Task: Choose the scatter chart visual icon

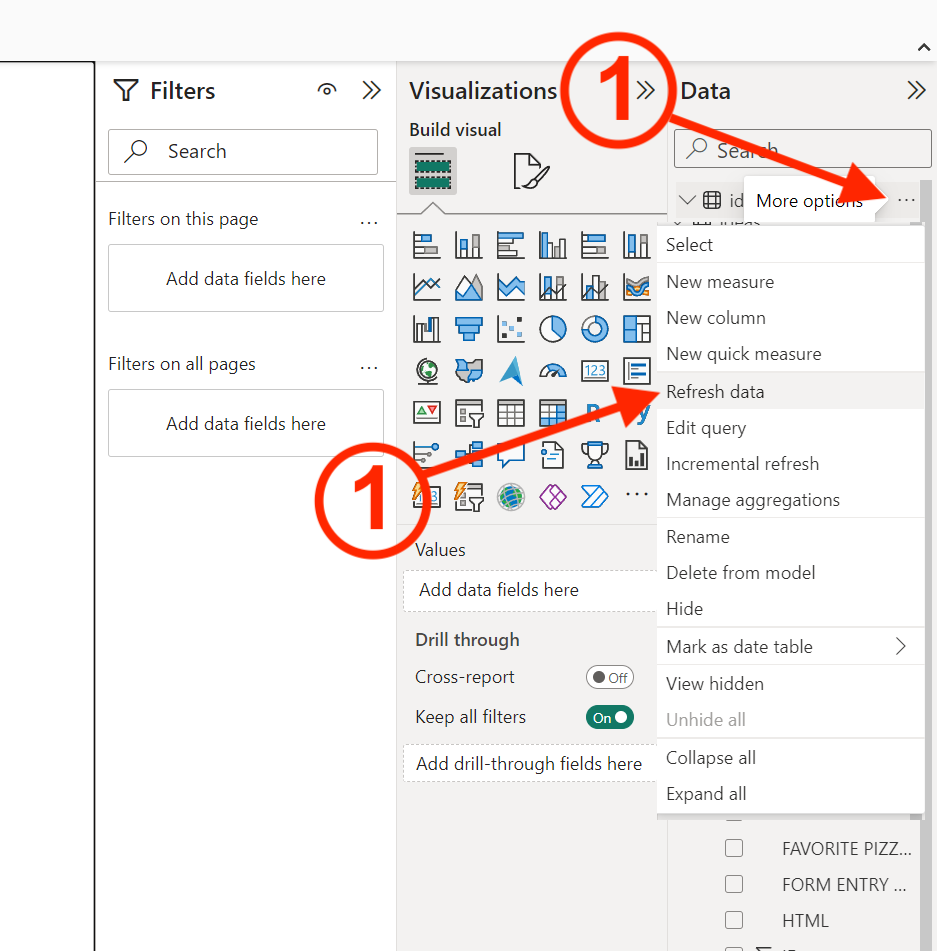Action: click(x=511, y=329)
